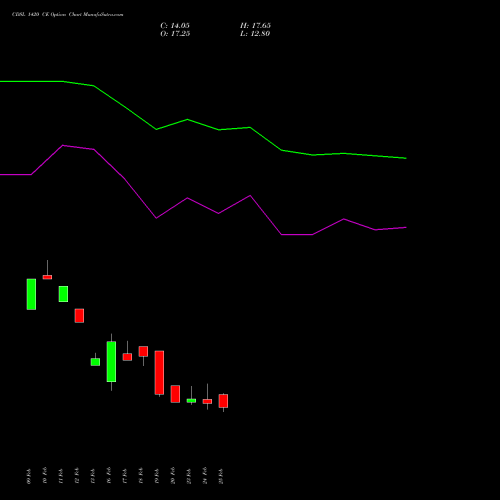Click the '20 Feb' date axis label
The image size is (500, 500).
(x=173, y=475)
